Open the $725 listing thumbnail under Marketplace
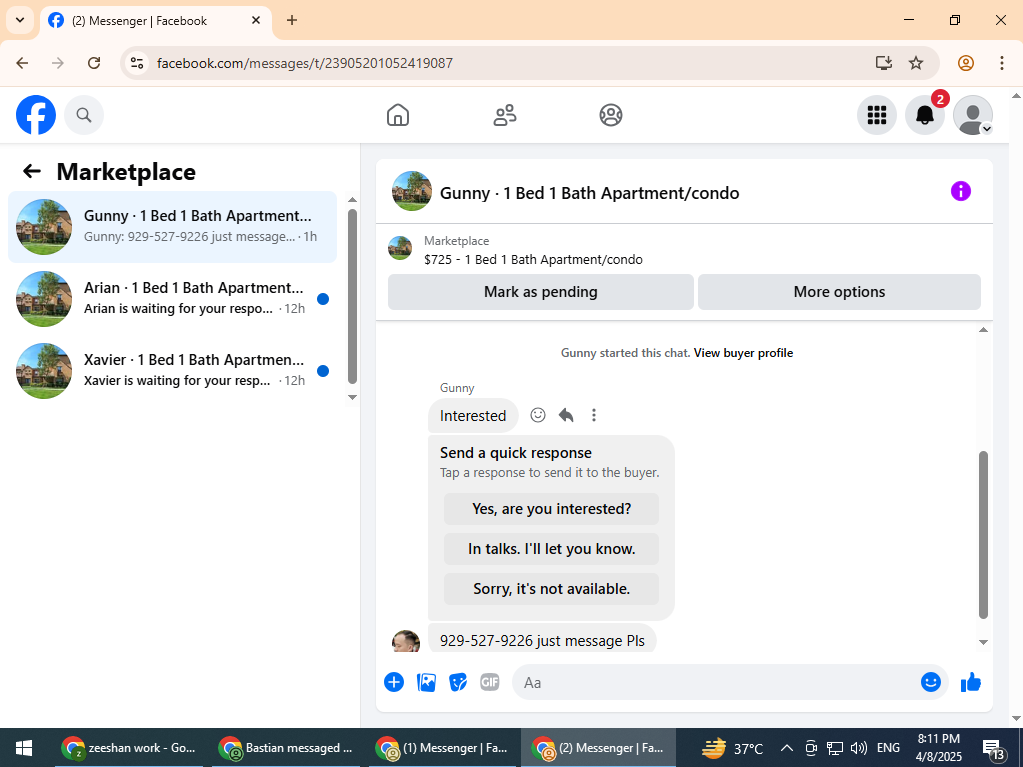Viewport: 1023px width, 767px height. [400, 248]
